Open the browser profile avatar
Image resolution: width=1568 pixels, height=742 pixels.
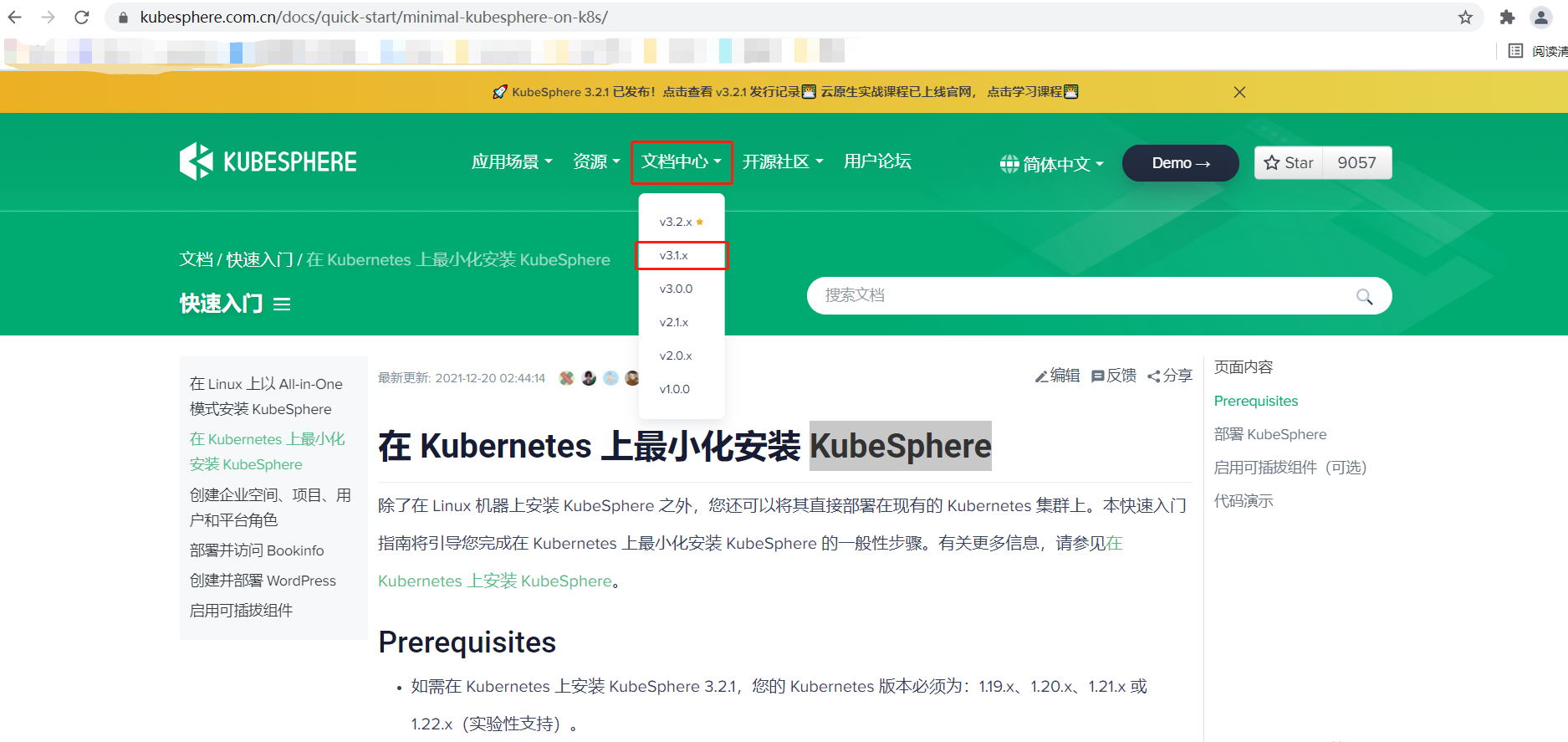click(1540, 17)
